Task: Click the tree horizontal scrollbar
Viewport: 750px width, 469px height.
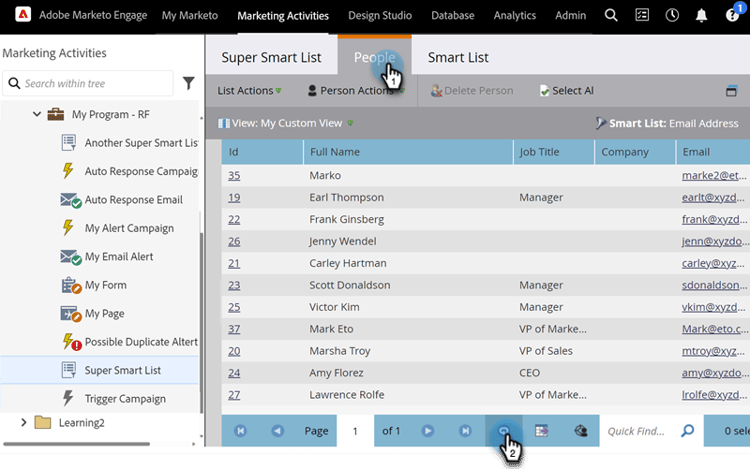Action: pyautogui.click(x=77, y=444)
